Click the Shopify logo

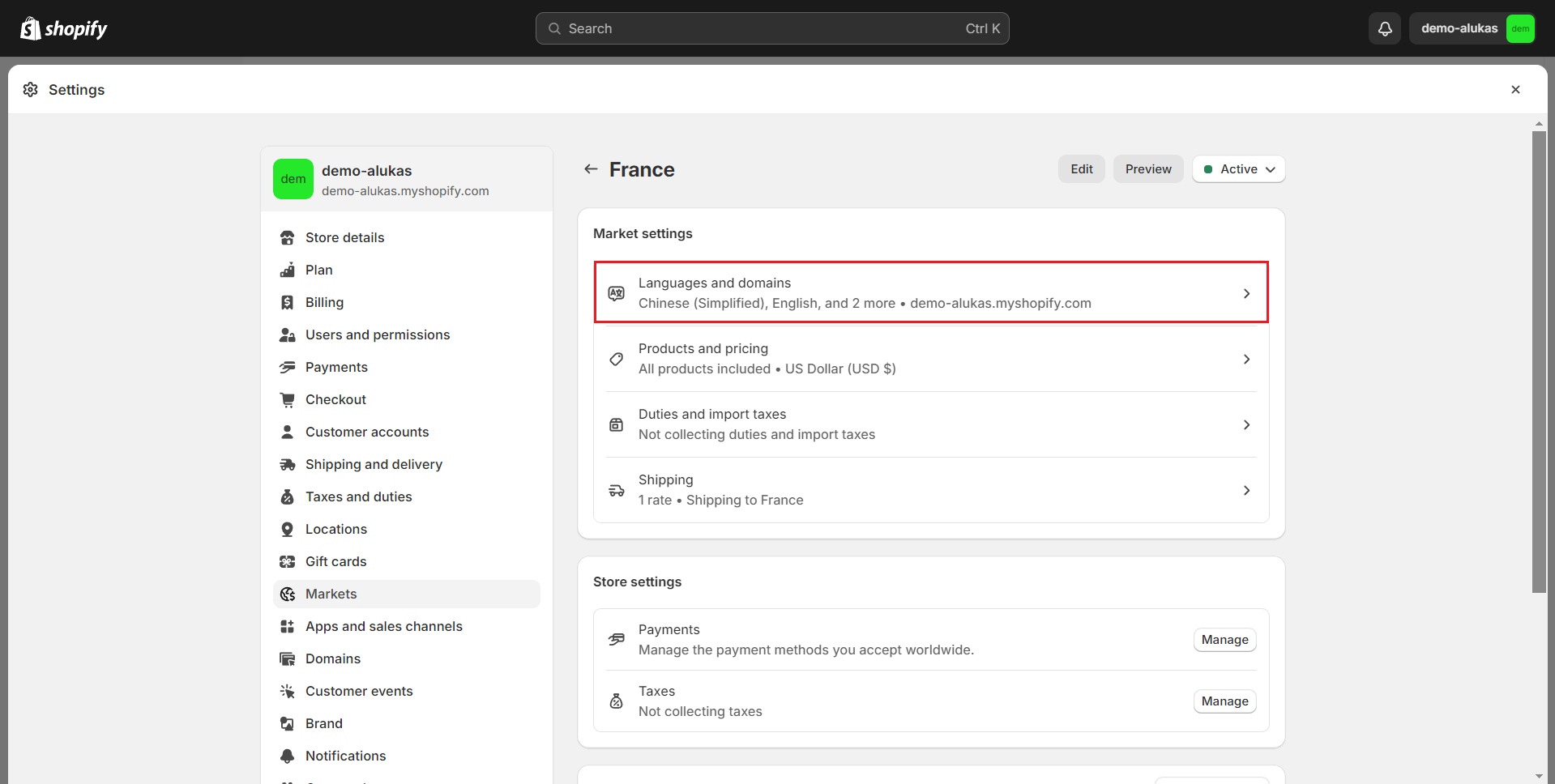[63, 28]
